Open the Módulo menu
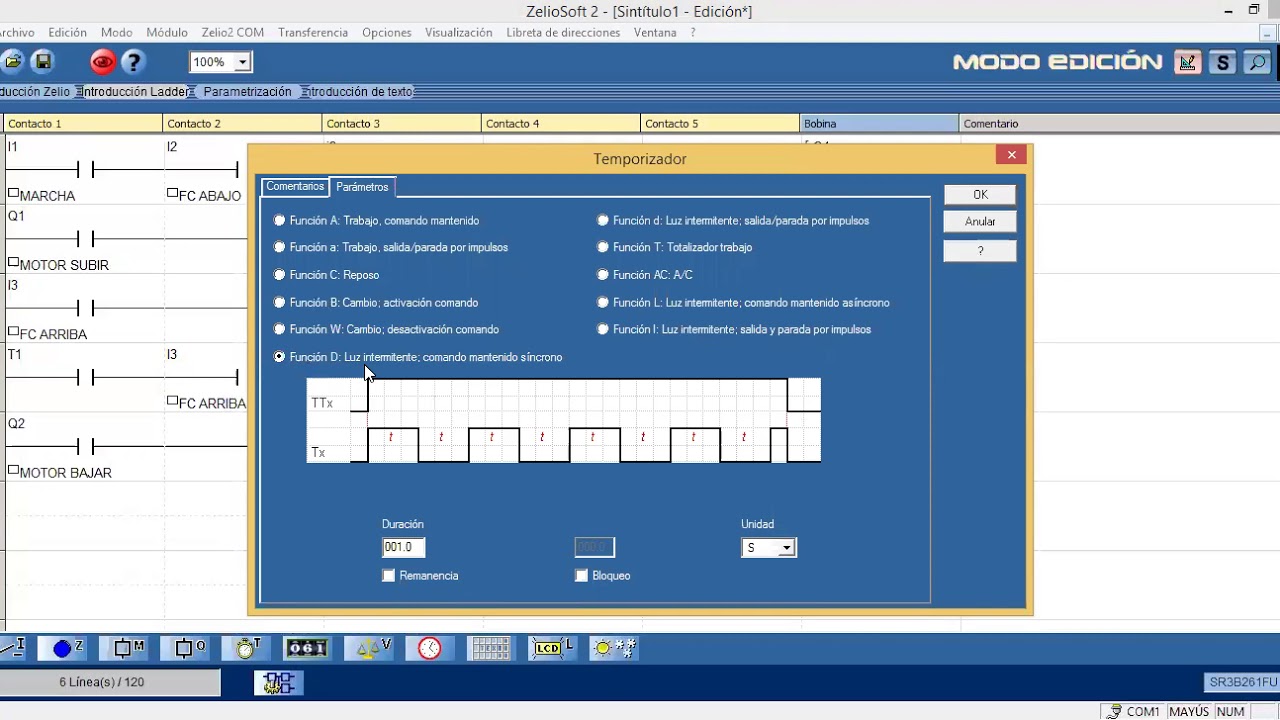Viewport: 1280px width, 720px height. click(x=167, y=32)
